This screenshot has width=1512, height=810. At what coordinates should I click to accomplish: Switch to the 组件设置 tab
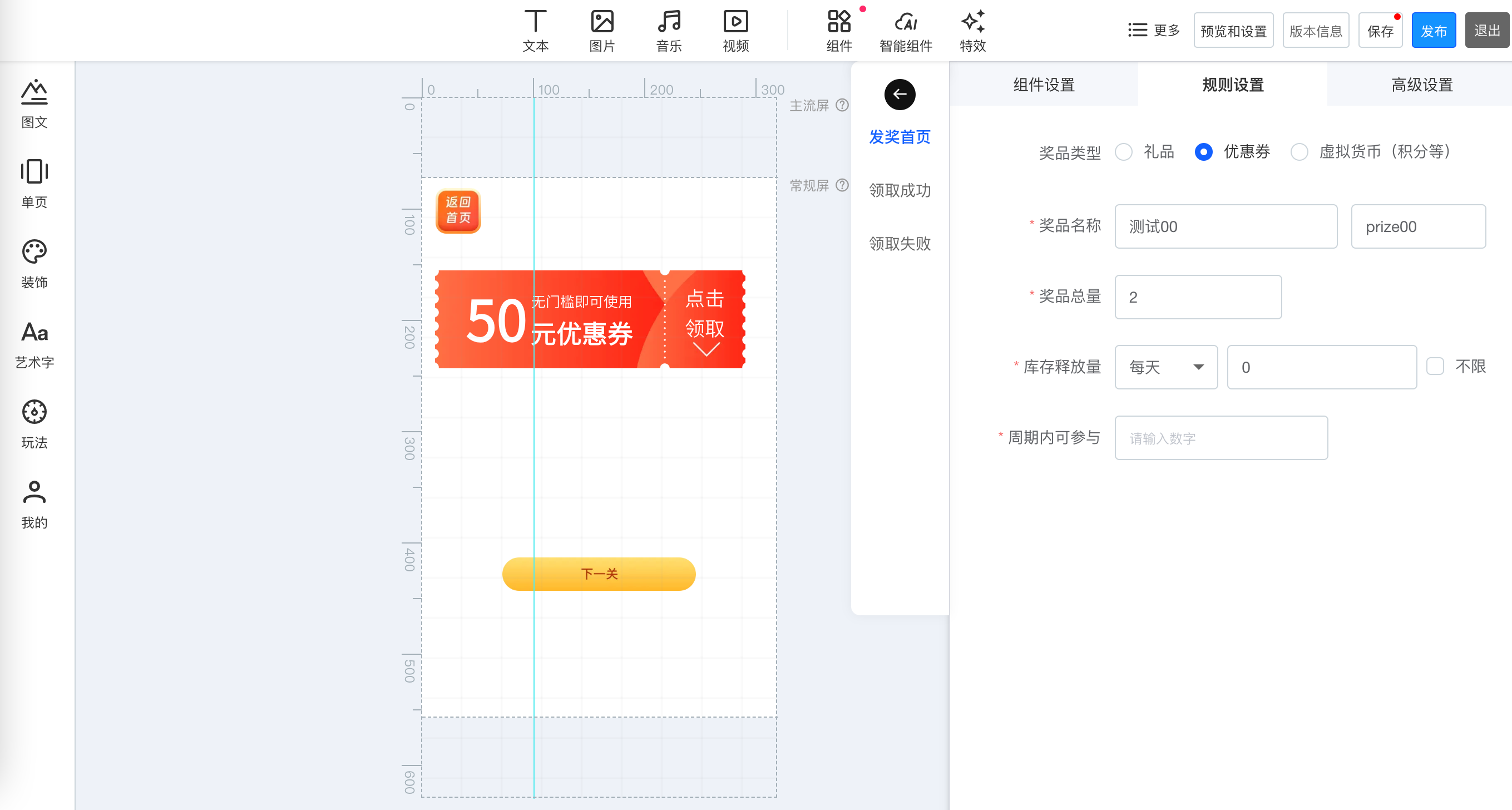click(1044, 85)
